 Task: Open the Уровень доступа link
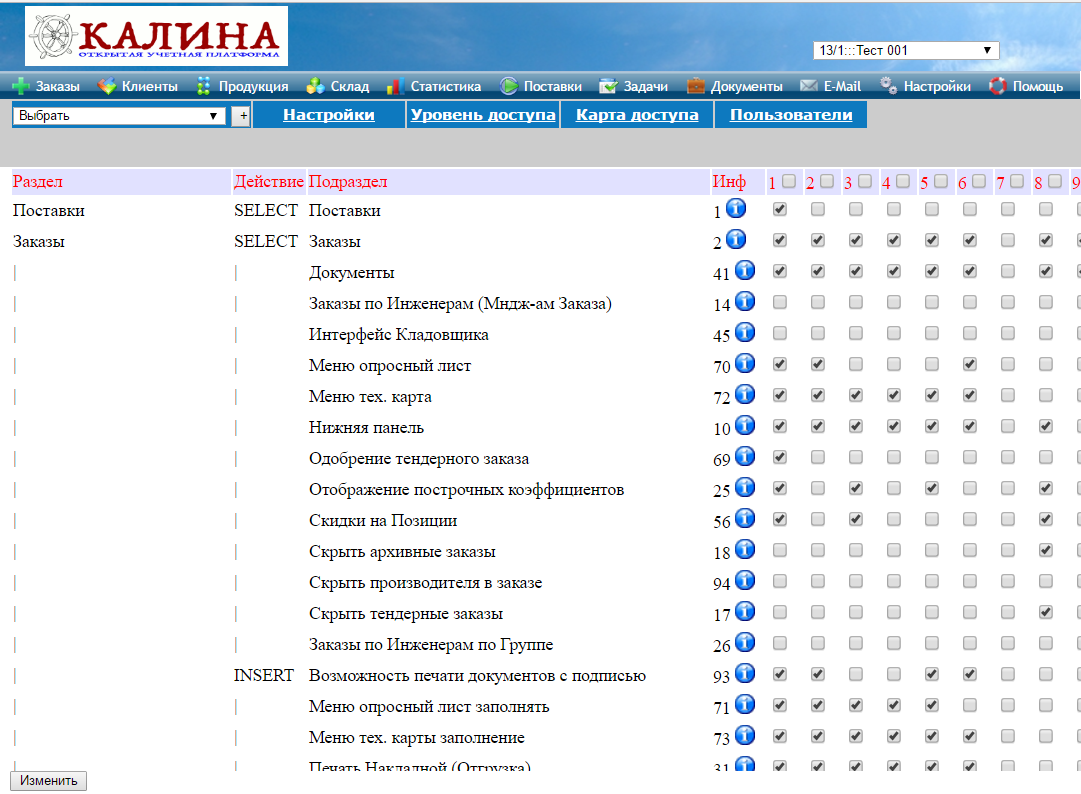pos(483,114)
